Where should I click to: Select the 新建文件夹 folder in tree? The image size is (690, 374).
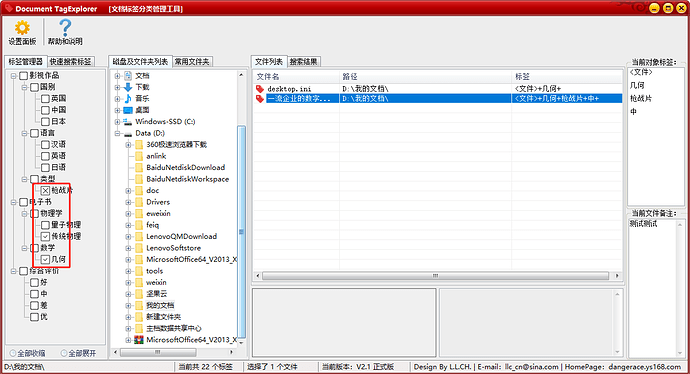coord(164,317)
